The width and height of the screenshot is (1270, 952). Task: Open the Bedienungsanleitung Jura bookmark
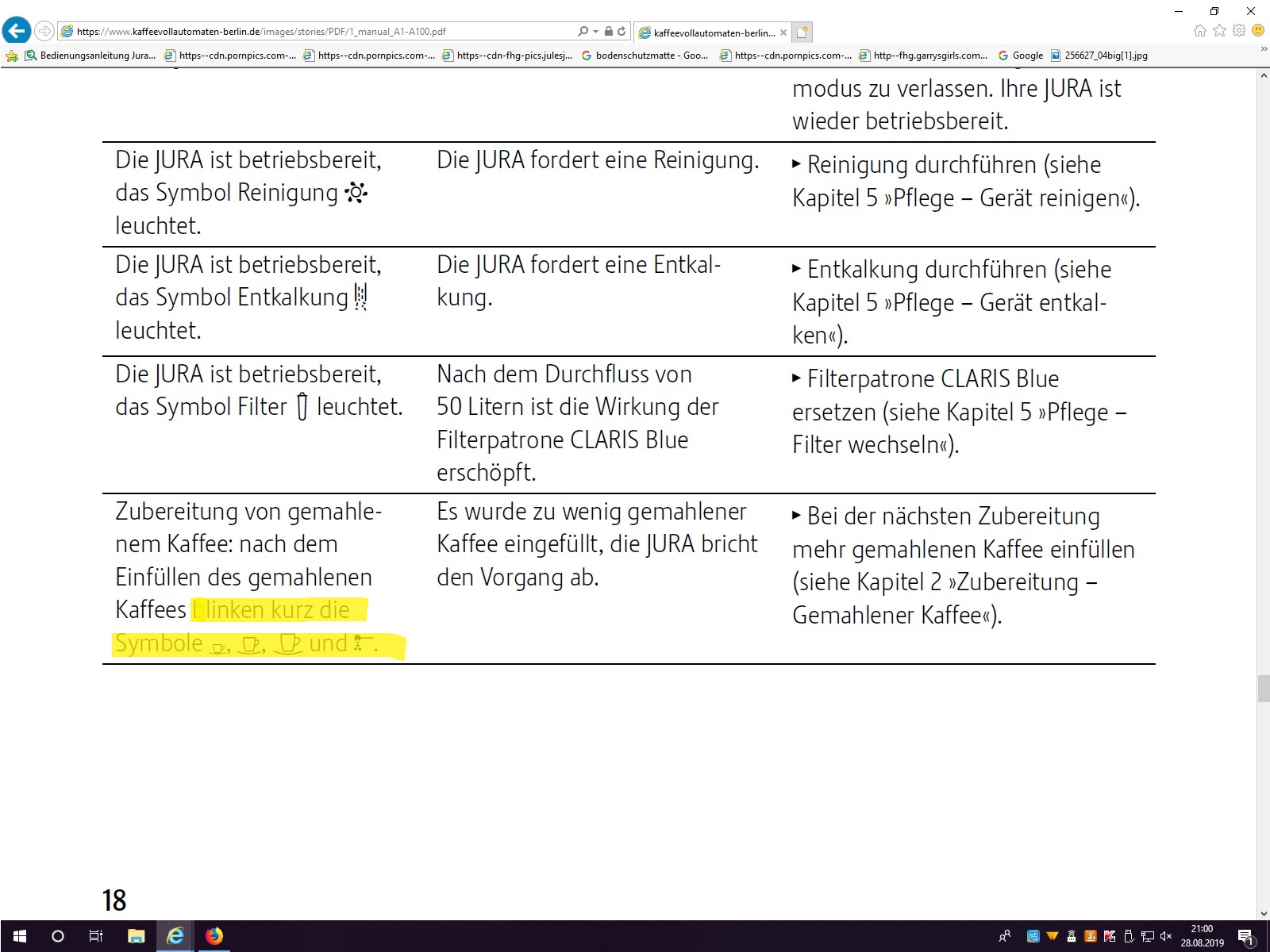(90, 56)
